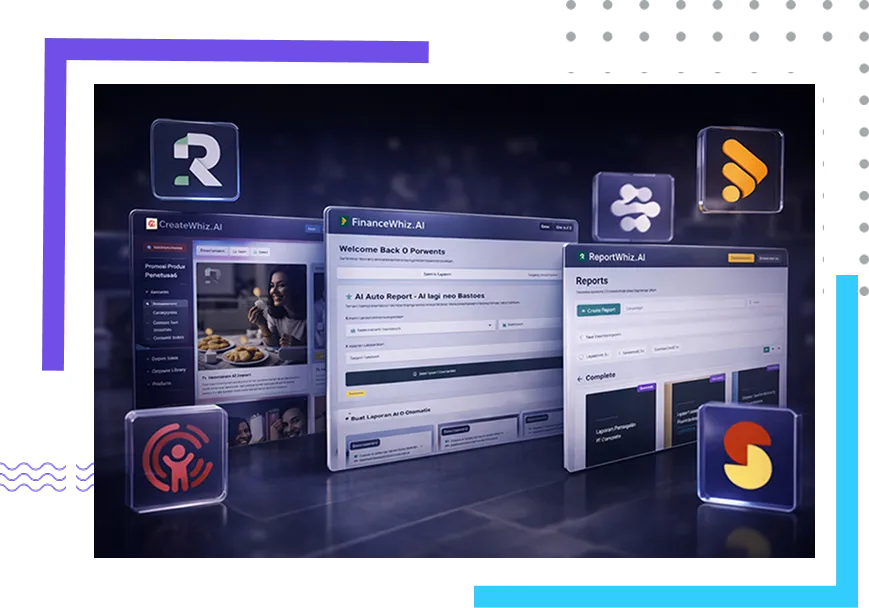Viewport: 869px width, 608px height.
Task: Click the green grid view icon in ReportWhiz
Action: pyautogui.click(x=766, y=349)
